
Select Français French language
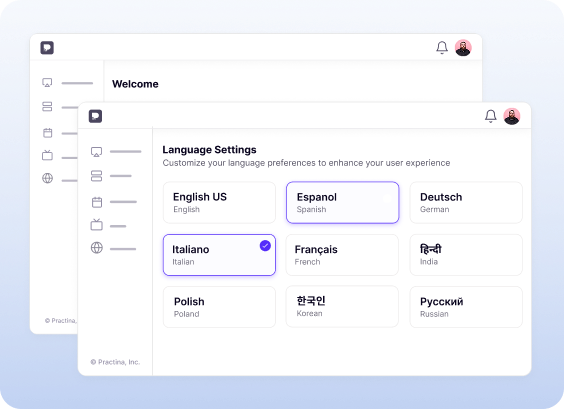342,255
